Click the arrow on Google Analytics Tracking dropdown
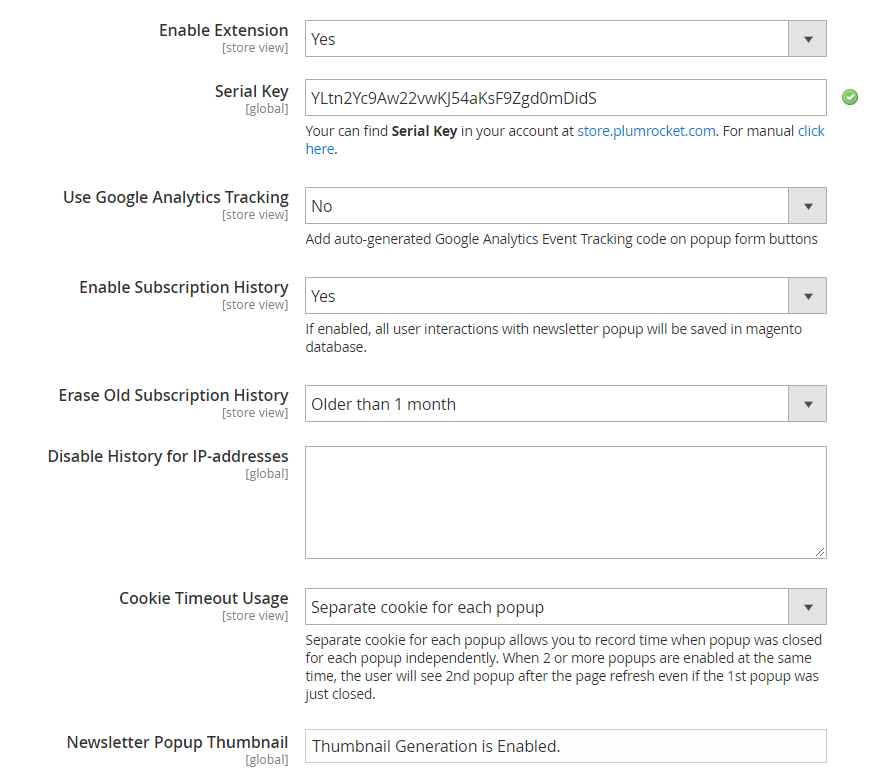Screen dimensions: 889x783 point(807,206)
